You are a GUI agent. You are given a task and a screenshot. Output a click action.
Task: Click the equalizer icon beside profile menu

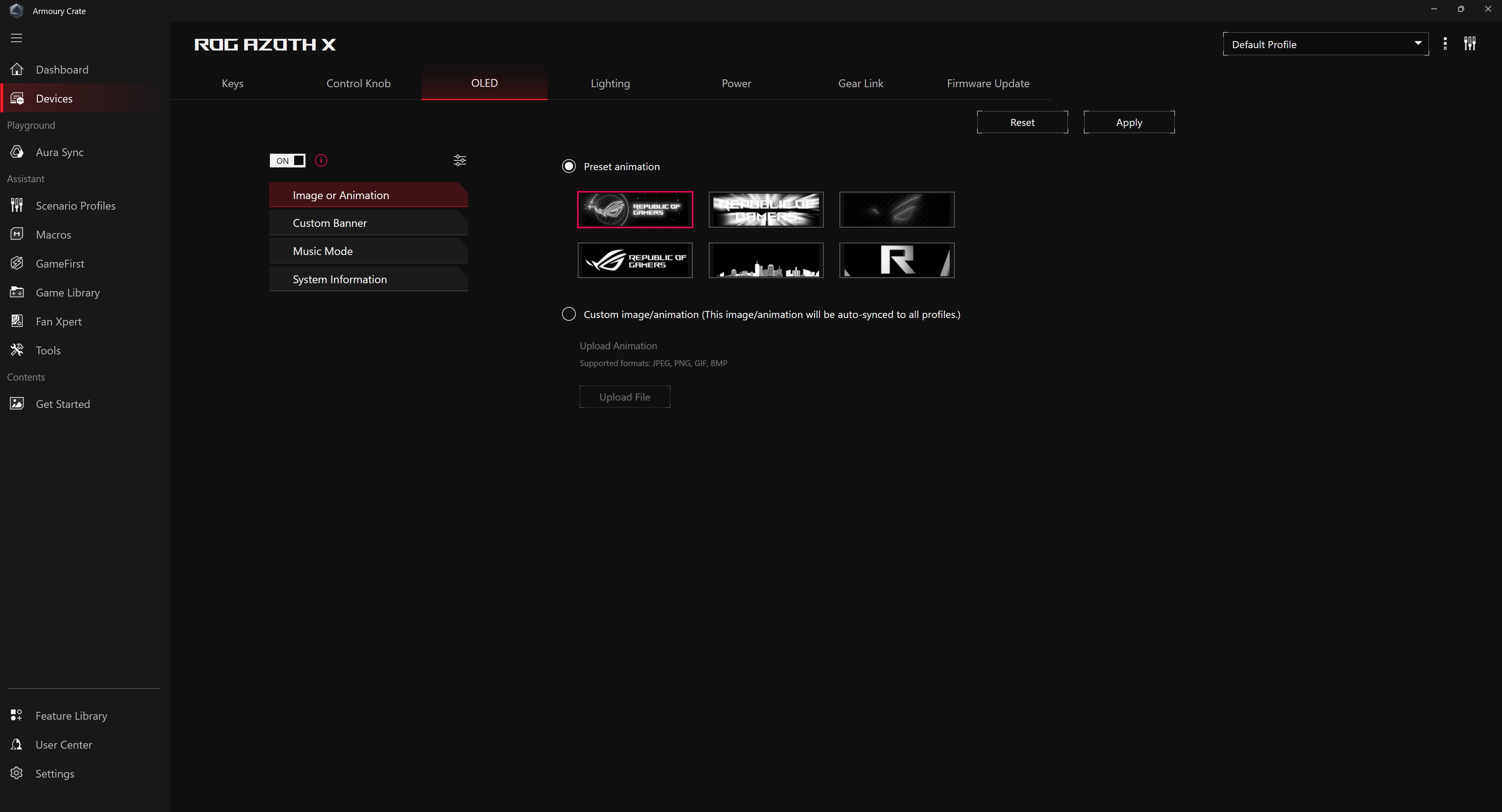tap(1470, 44)
